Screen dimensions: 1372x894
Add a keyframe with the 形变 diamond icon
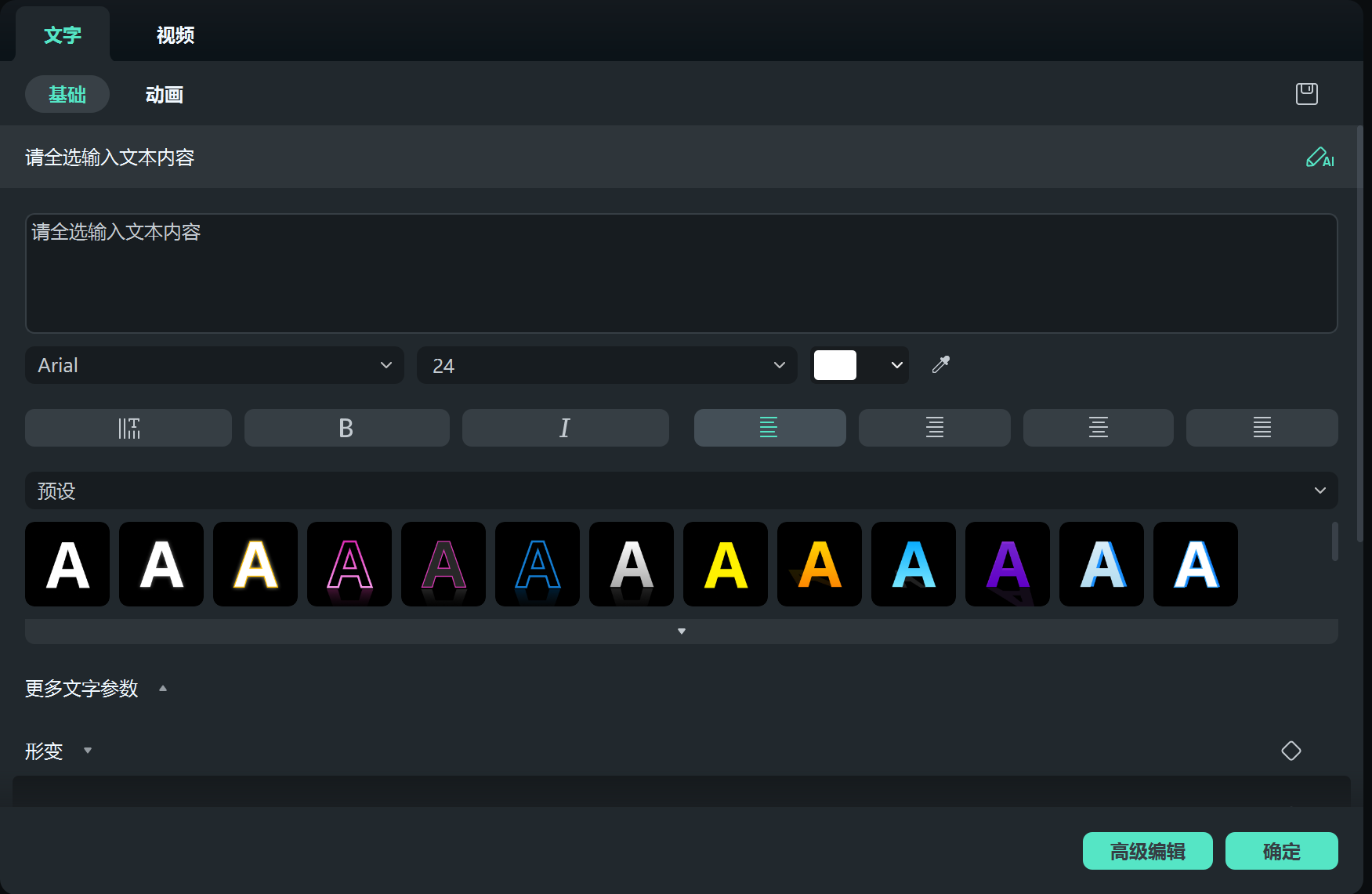(1291, 751)
